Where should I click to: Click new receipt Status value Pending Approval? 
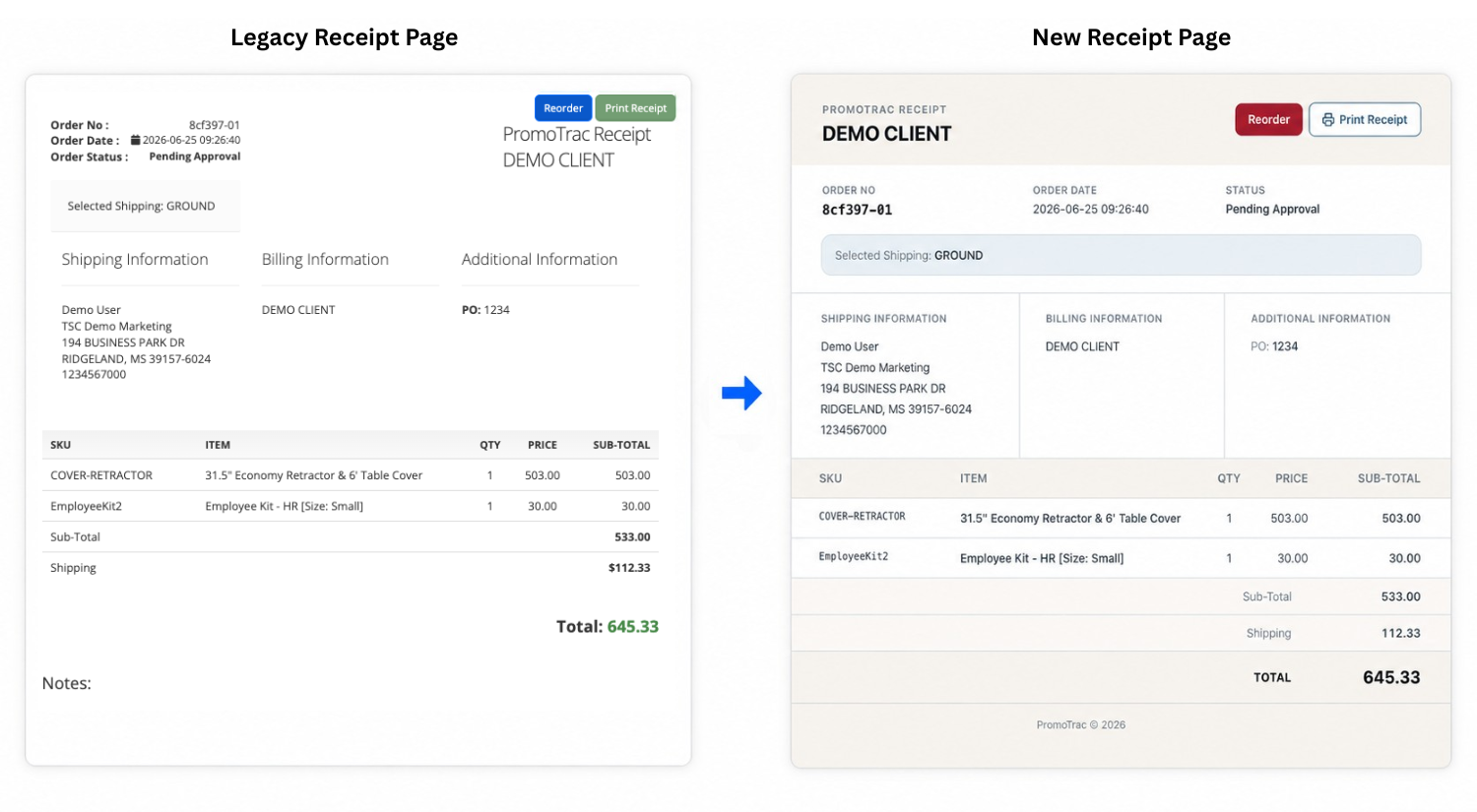(1272, 209)
